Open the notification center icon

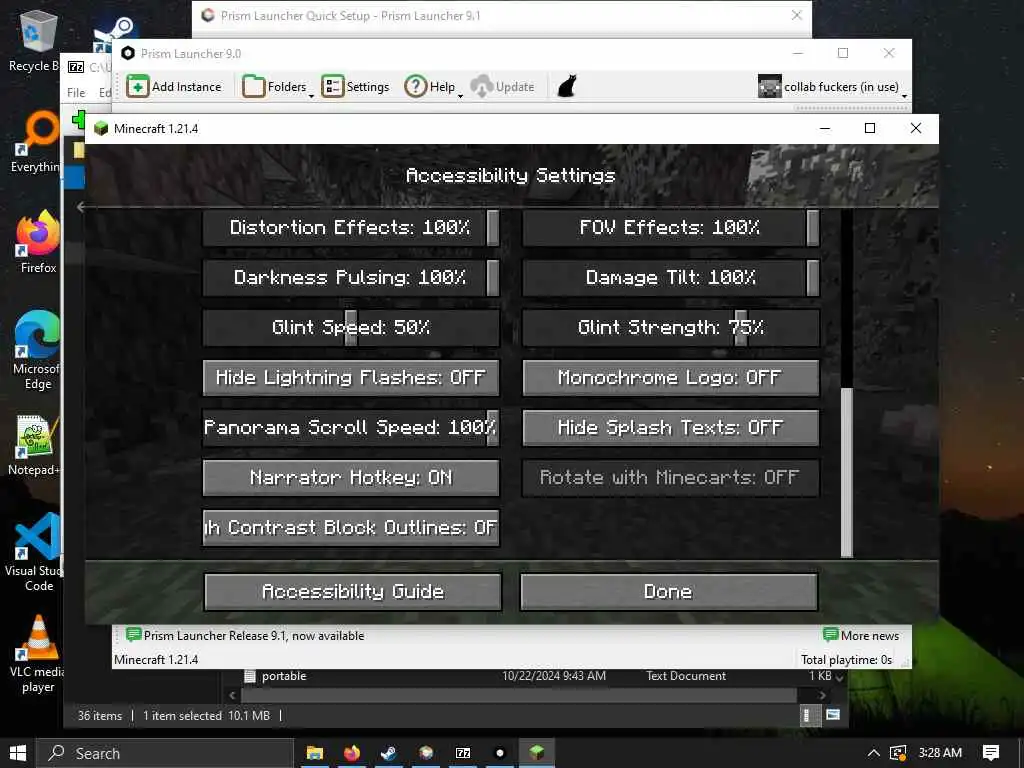[991, 753]
